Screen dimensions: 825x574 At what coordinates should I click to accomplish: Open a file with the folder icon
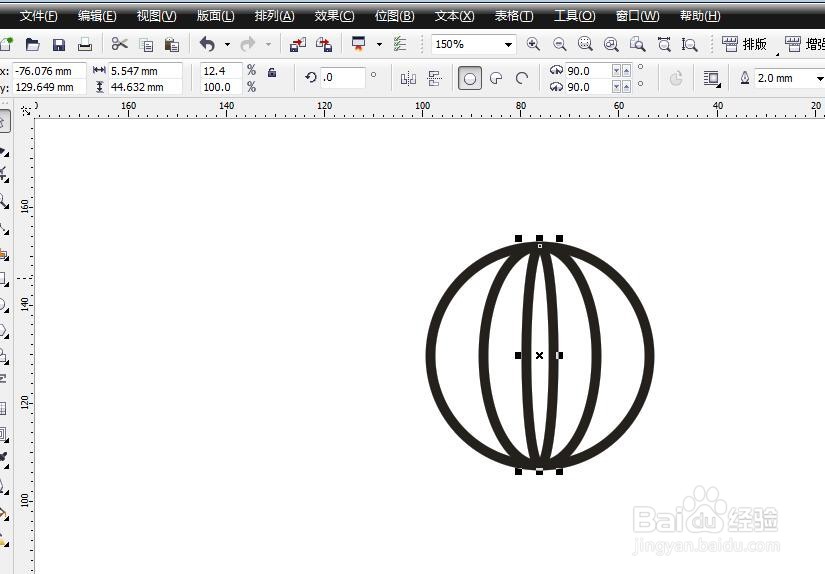[33, 44]
